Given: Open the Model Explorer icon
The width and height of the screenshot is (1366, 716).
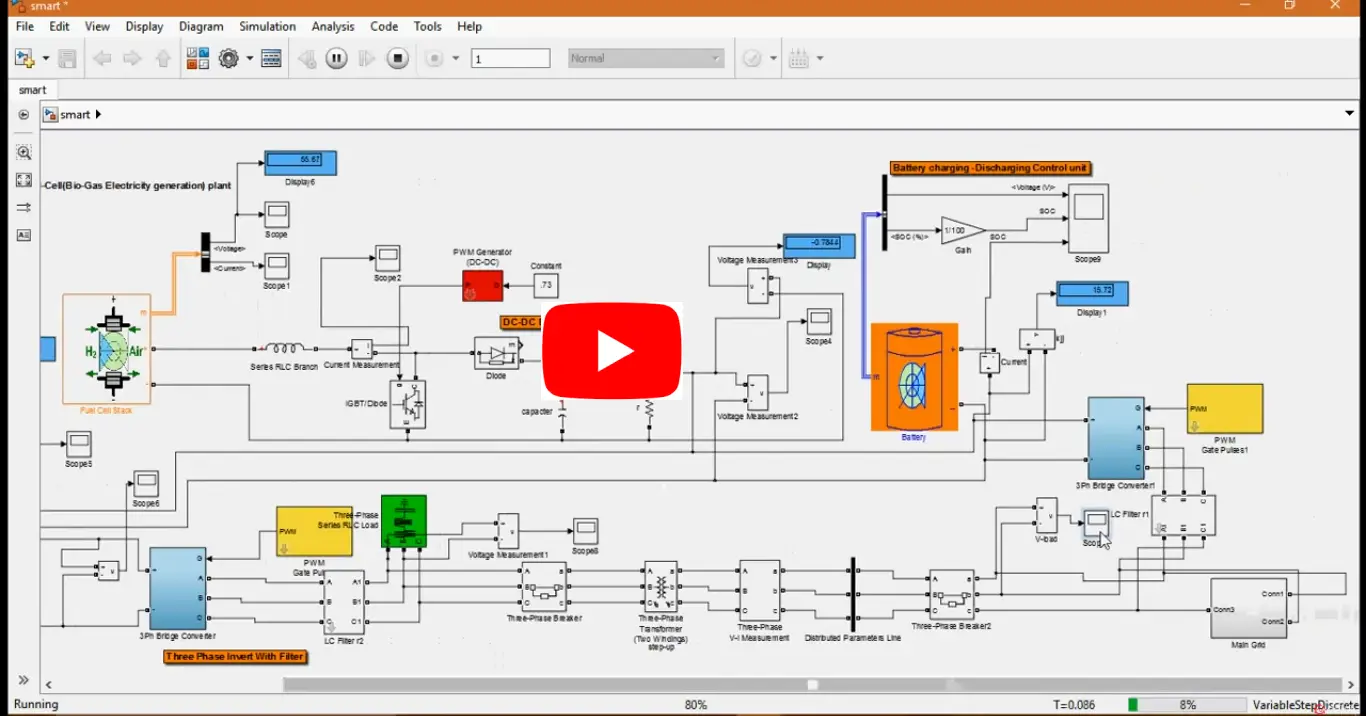Looking at the screenshot, I should [271, 59].
